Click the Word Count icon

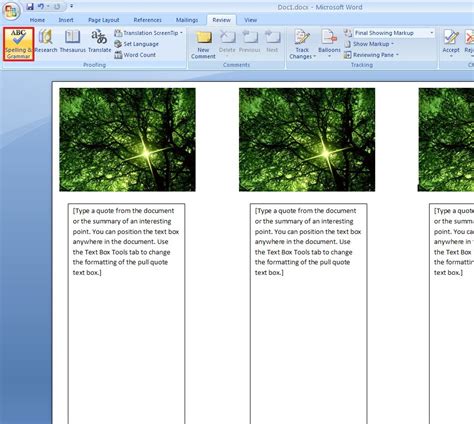click(x=118, y=55)
